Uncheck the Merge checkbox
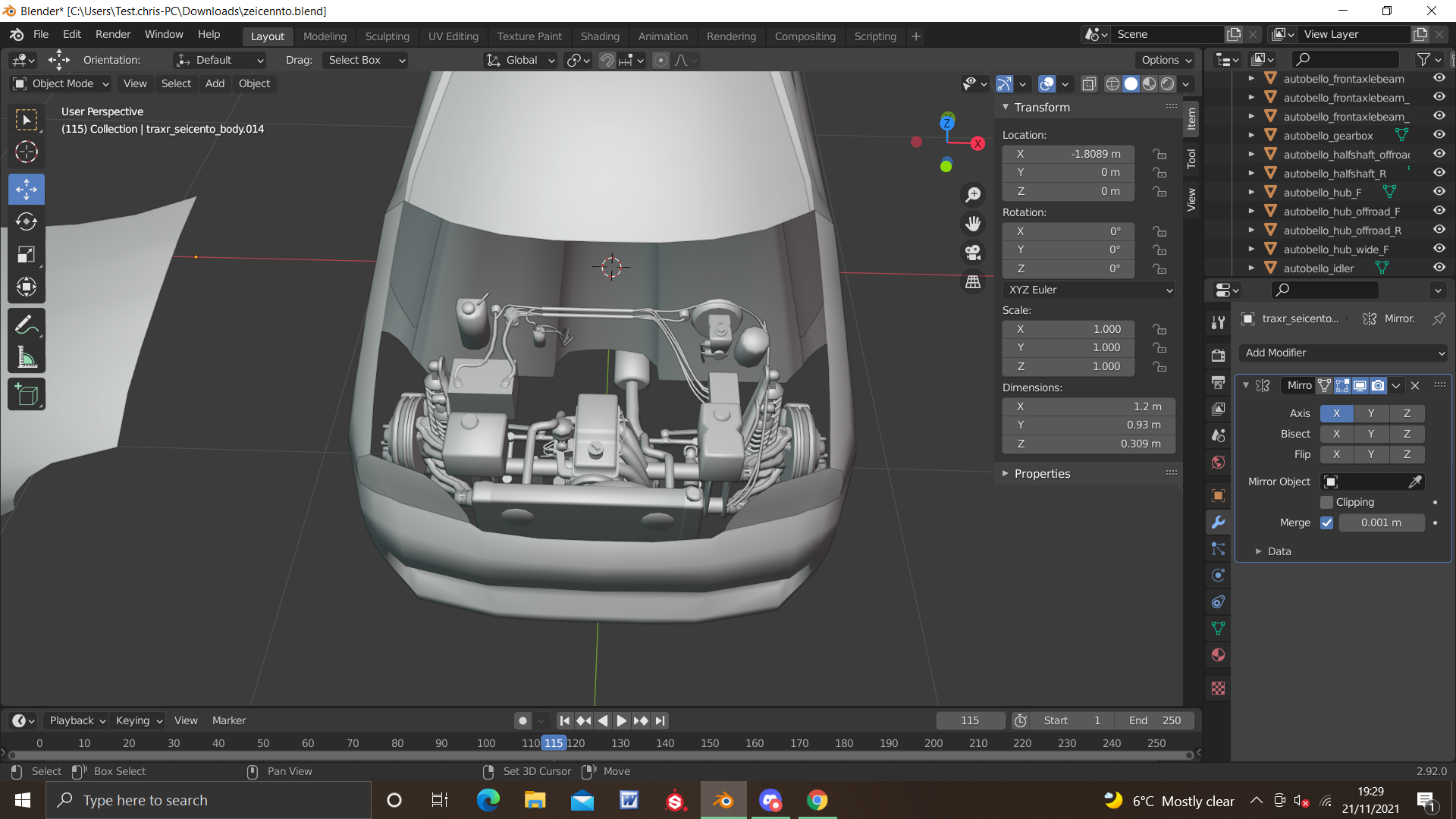The image size is (1456, 819). pos(1326,523)
